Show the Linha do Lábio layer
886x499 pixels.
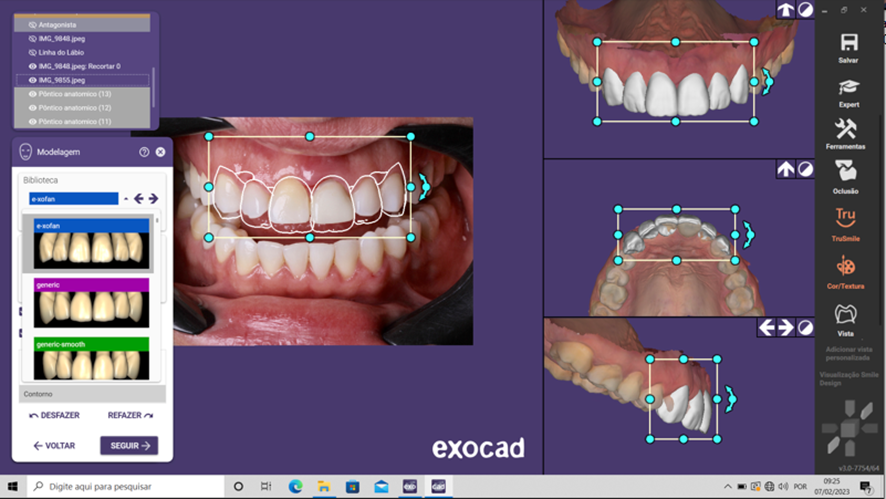(x=32, y=52)
